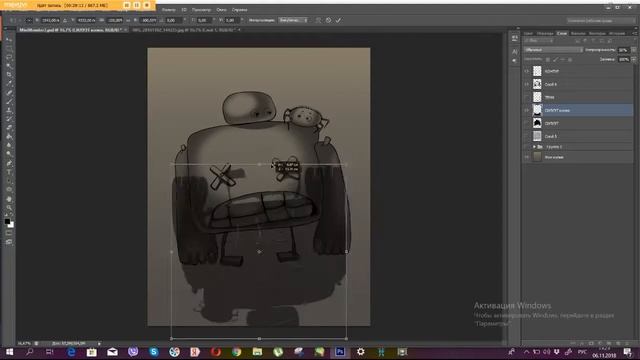This screenshot has width=640, height=360.
Task: Select the Brush tool
Action: click(9, 101)
